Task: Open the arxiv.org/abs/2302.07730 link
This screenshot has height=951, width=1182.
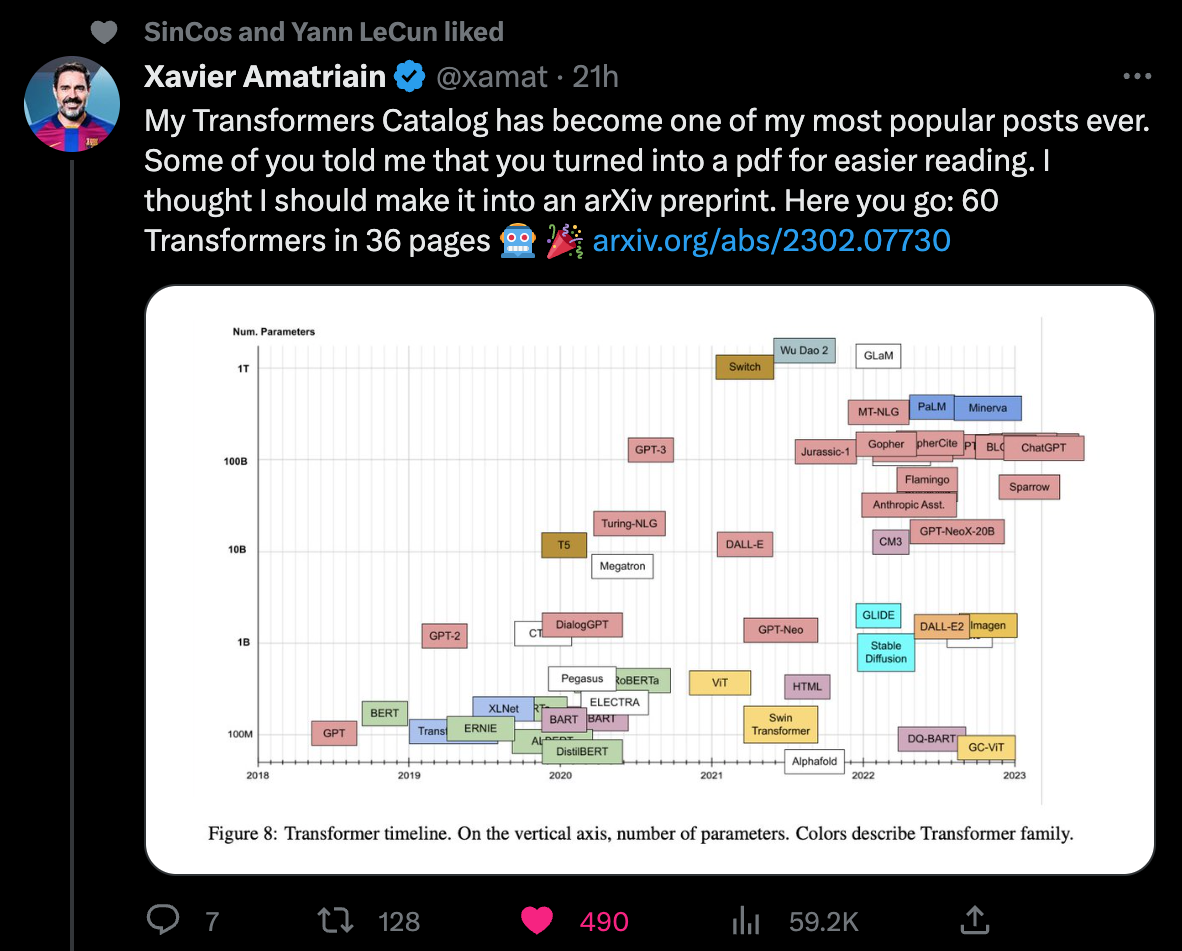Action: click(x=771, y=240)
